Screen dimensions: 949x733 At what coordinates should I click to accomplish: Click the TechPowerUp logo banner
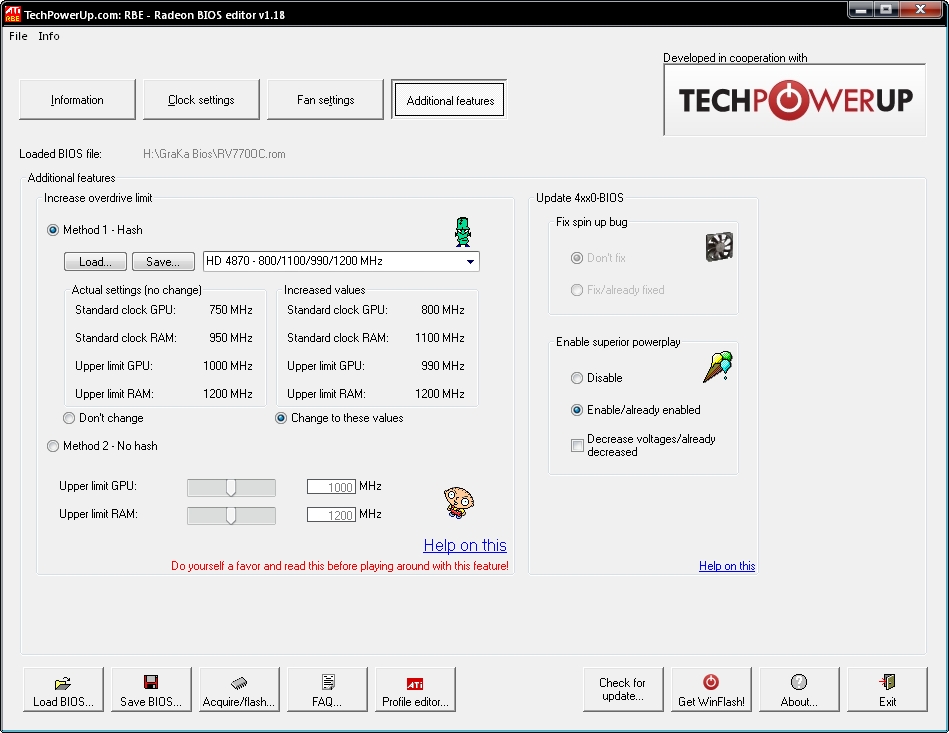coord(795,100)
